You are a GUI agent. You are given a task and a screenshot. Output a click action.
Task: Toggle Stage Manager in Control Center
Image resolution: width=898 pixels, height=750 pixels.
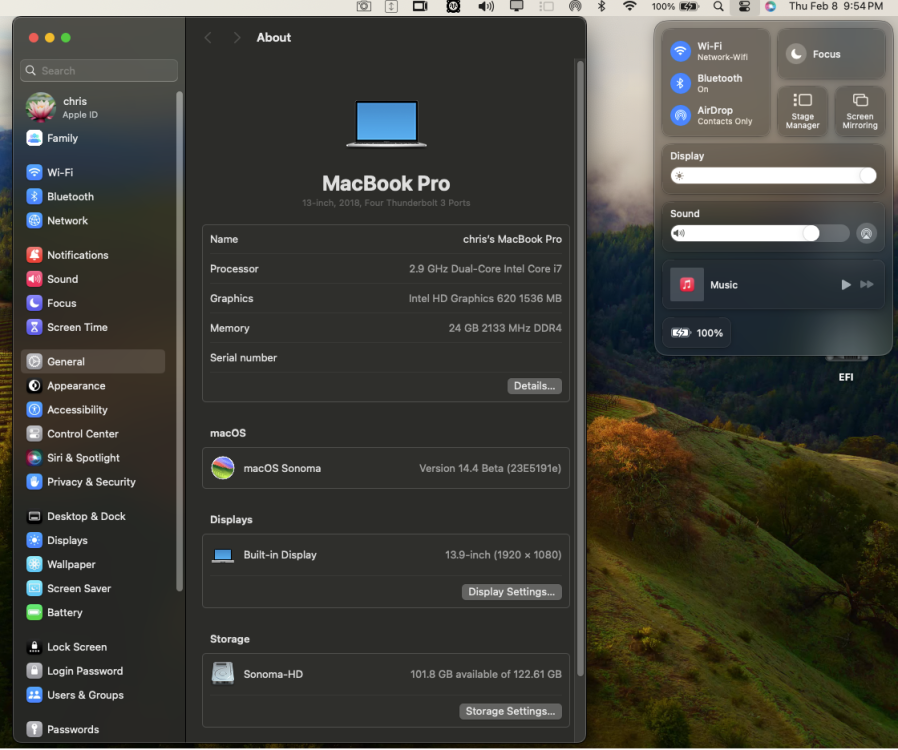(x=802, y=111)
